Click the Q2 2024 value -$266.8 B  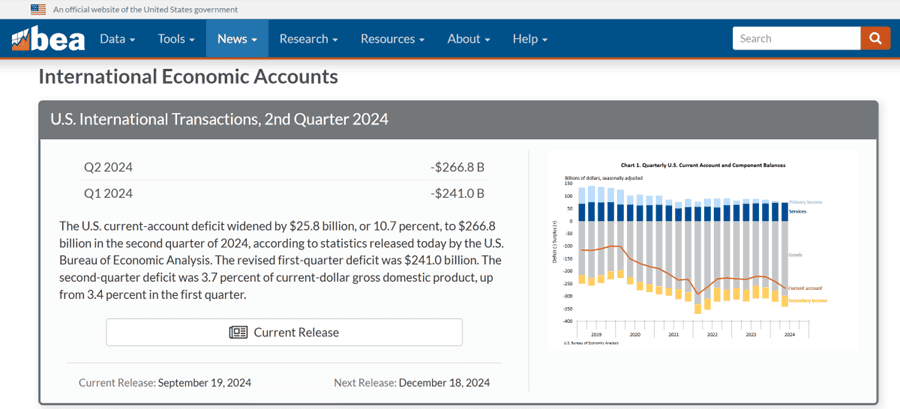pyautogui.click(x=457, y=167)
